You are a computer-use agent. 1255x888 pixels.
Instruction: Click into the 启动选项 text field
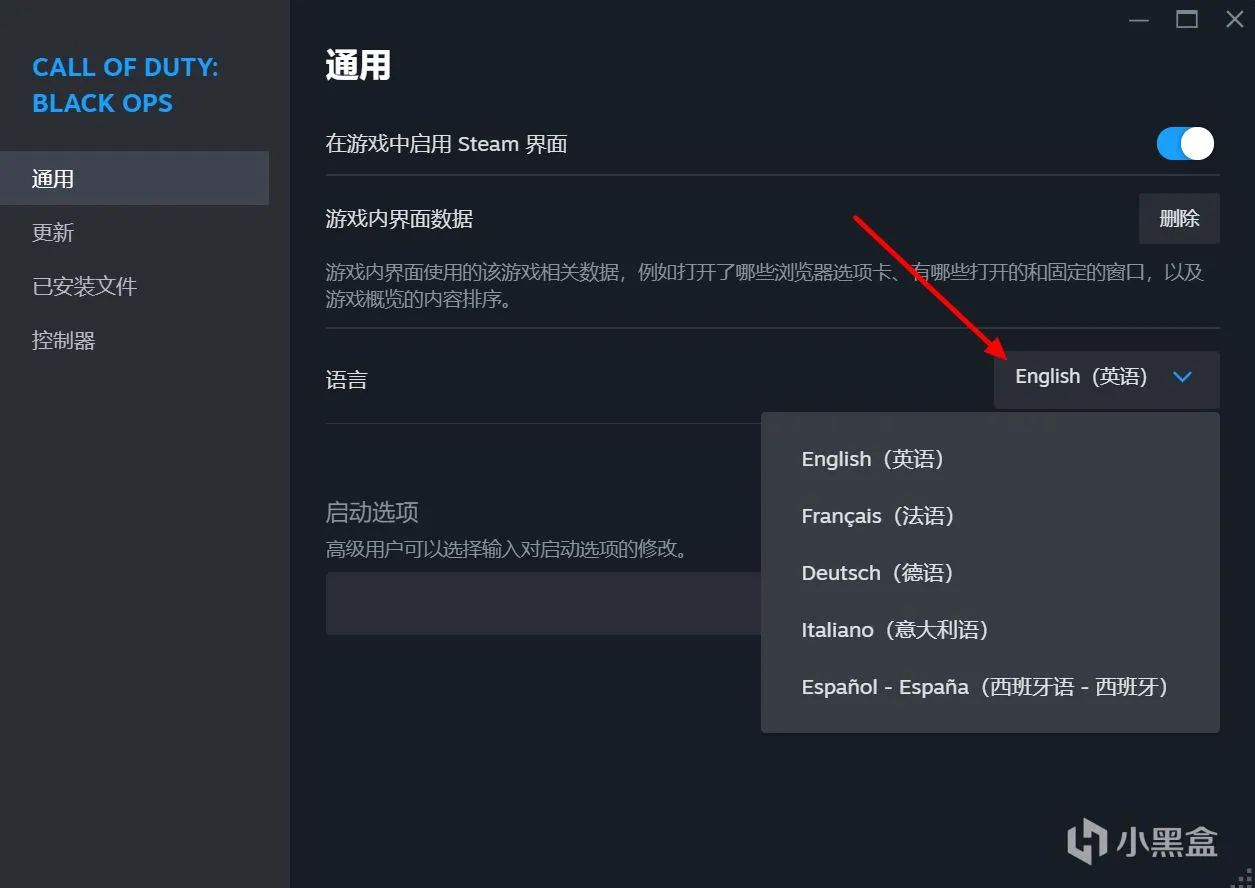click(544, 603)
